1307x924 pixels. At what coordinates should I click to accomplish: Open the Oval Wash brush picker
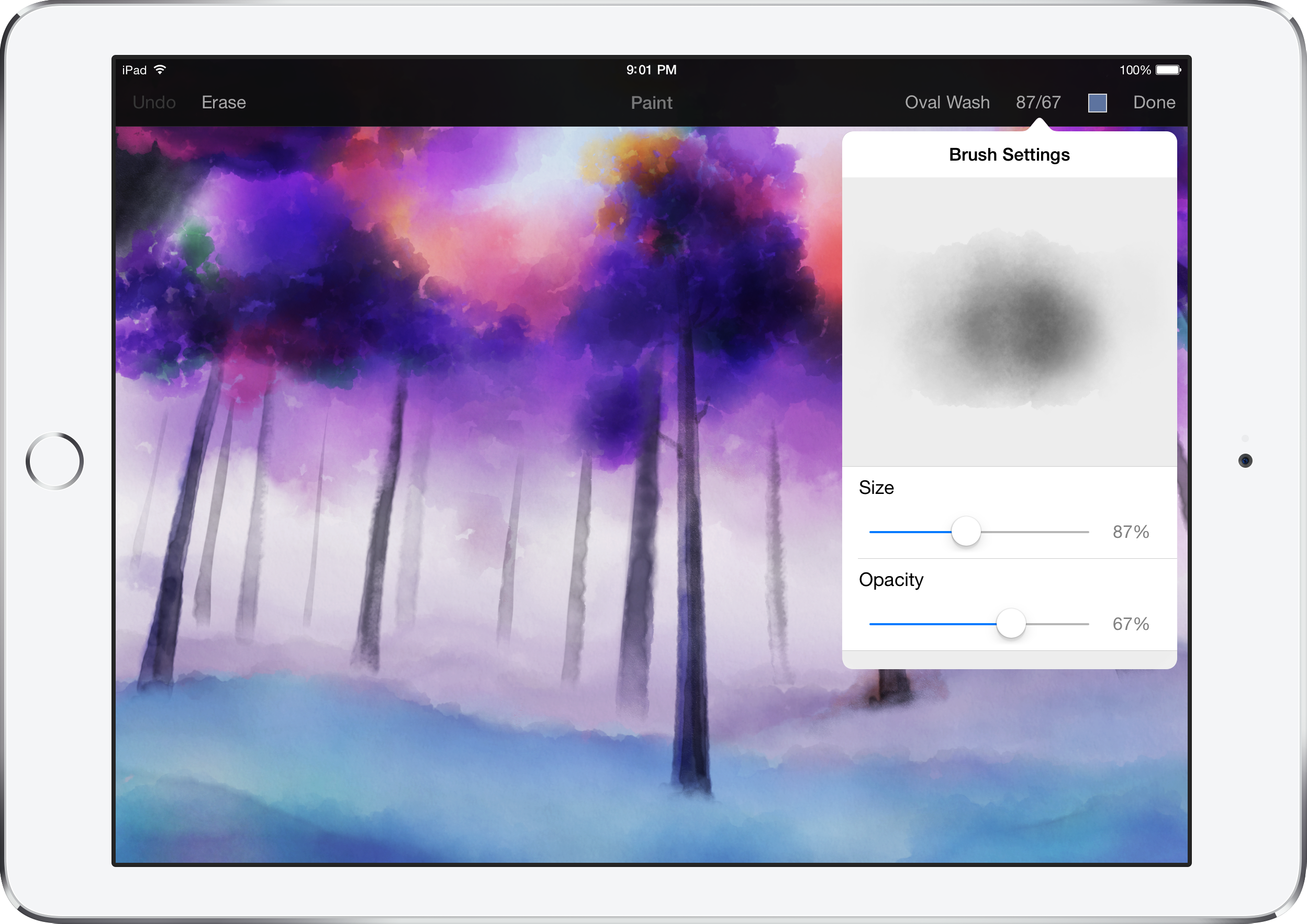click(947, 103)
